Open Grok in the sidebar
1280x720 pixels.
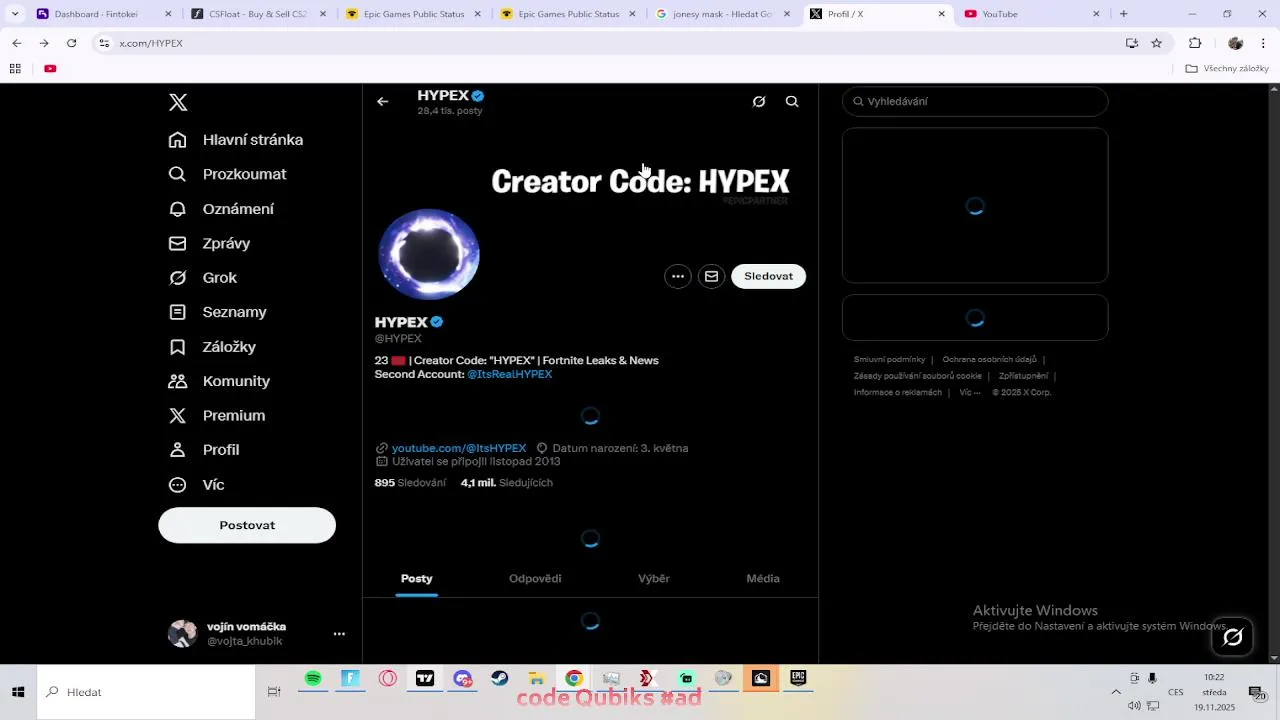point(203,278)
